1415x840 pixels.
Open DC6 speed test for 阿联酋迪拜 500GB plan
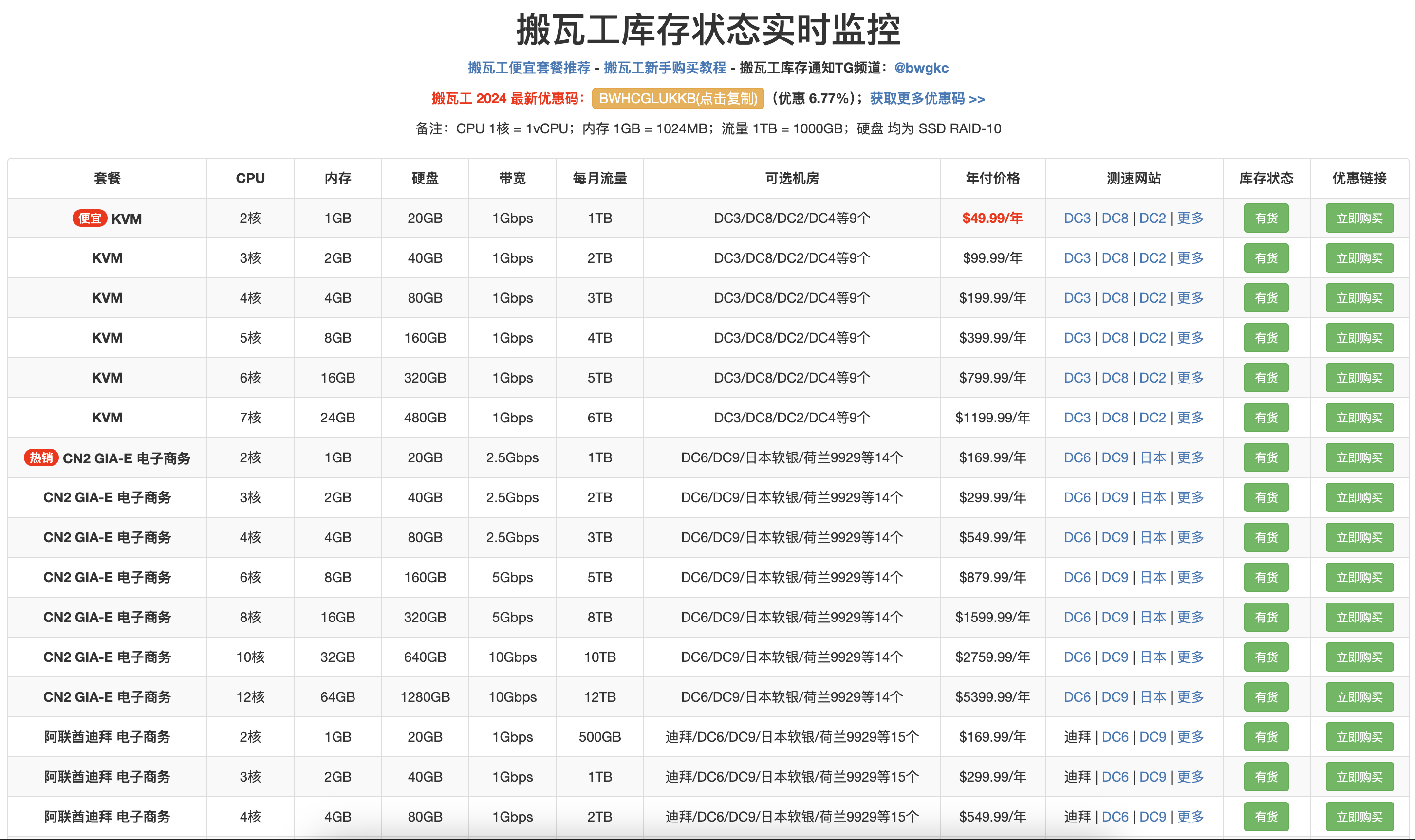click(1115, 737)
